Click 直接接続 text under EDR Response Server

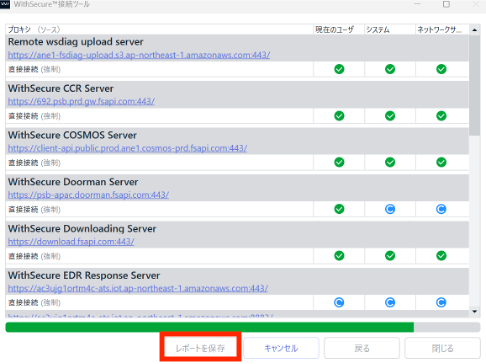point(23,303)
